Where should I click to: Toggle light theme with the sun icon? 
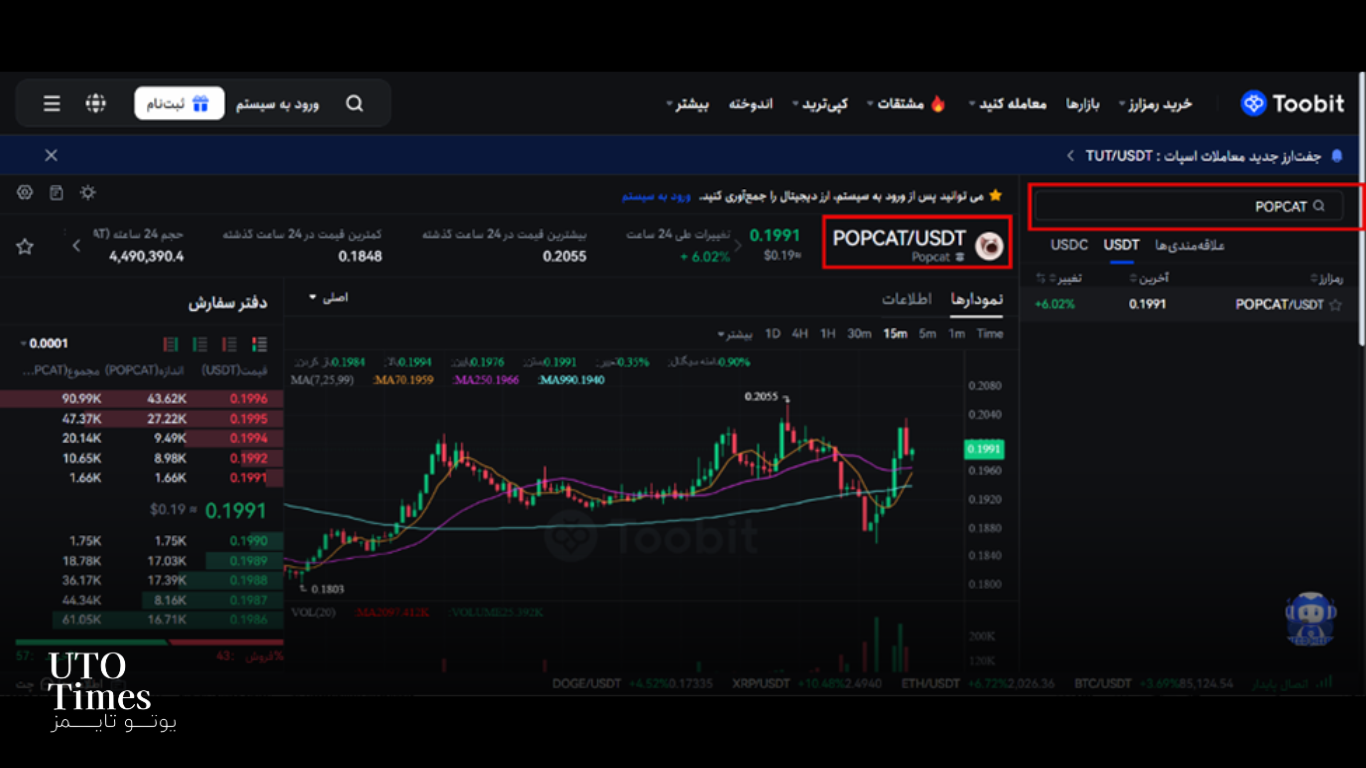click(88, 193)
